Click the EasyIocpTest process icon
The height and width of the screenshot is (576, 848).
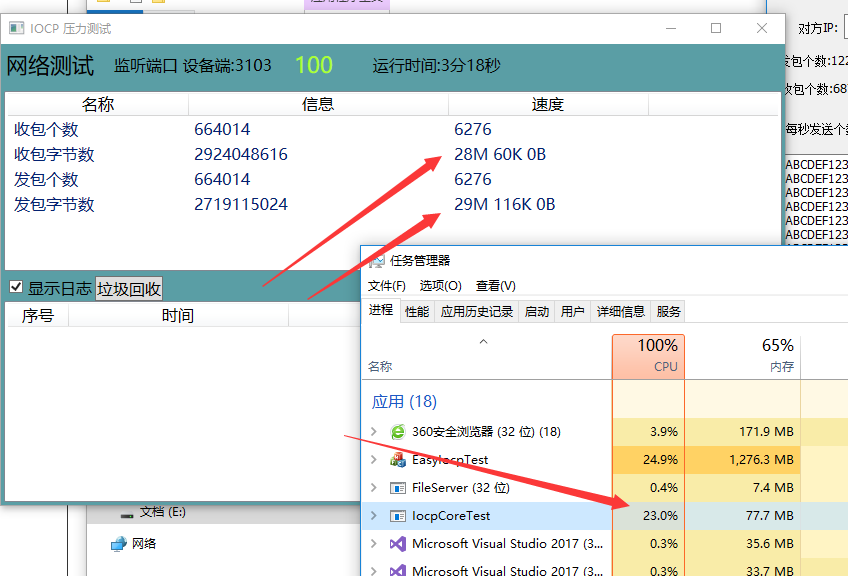point(397,460)
